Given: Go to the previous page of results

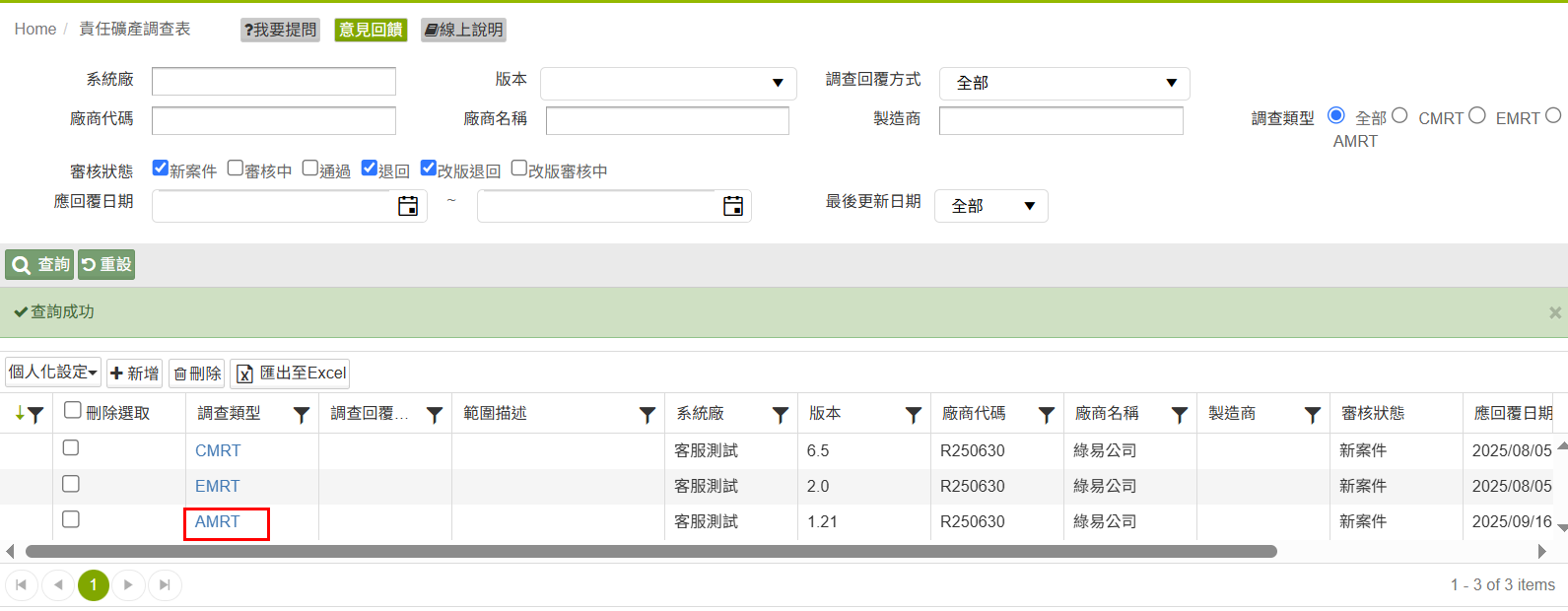Looking at the screenshot, I should pyautogui.click(x=58, y=585).
